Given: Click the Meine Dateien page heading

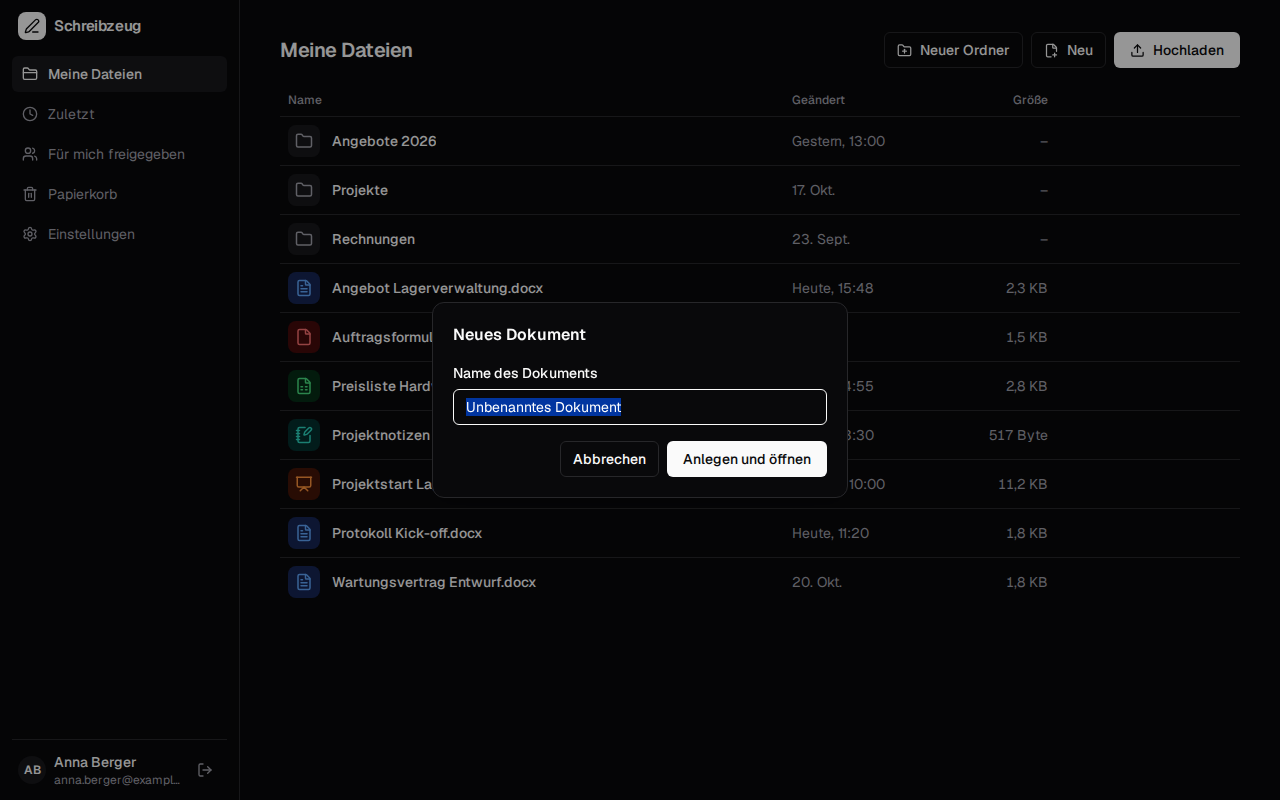Looking at the screenshot, I should pyautogui.click(x=346, y=50).
